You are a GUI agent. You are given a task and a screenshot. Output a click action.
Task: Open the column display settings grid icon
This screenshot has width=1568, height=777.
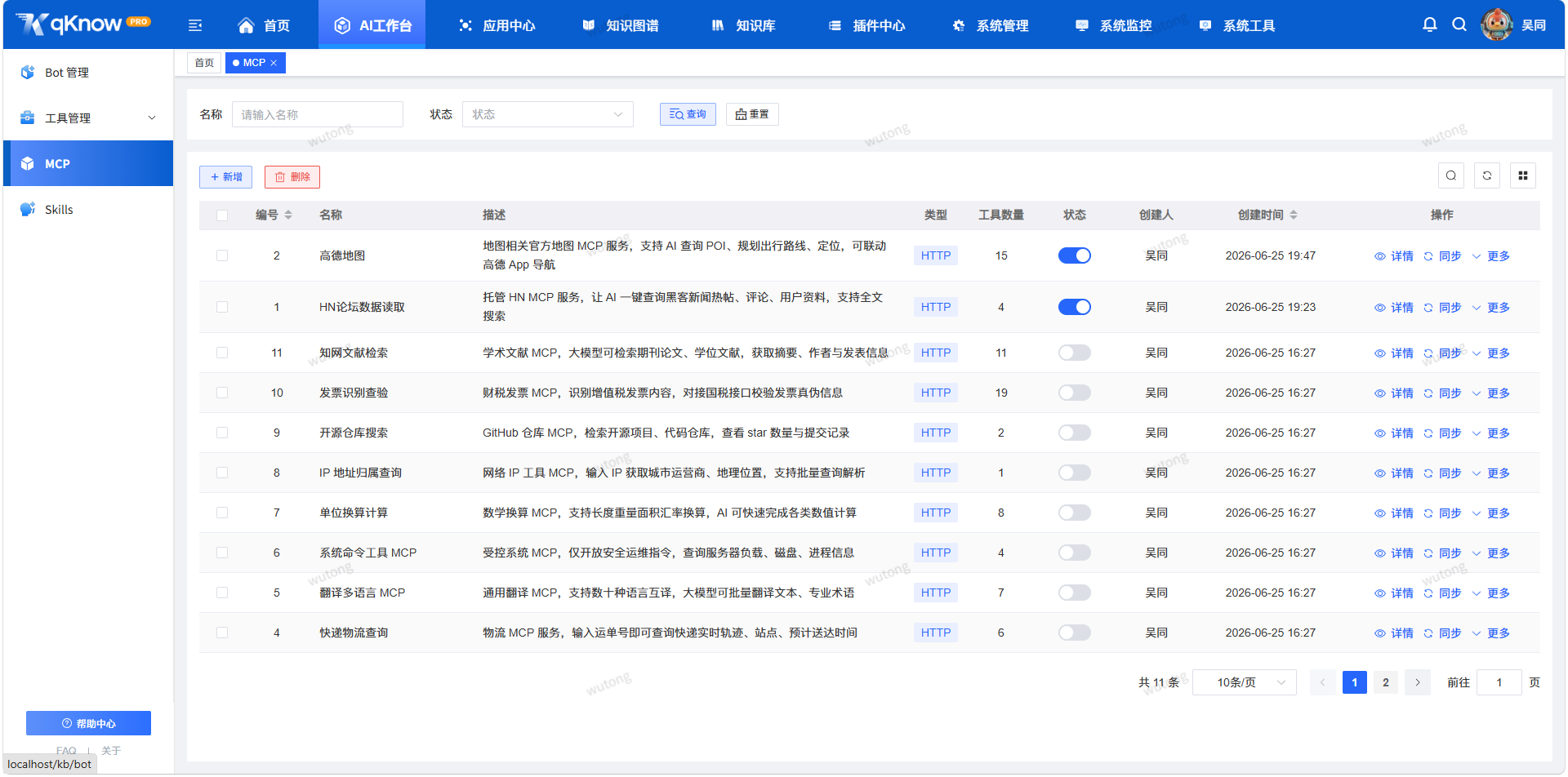(1523, 175)
